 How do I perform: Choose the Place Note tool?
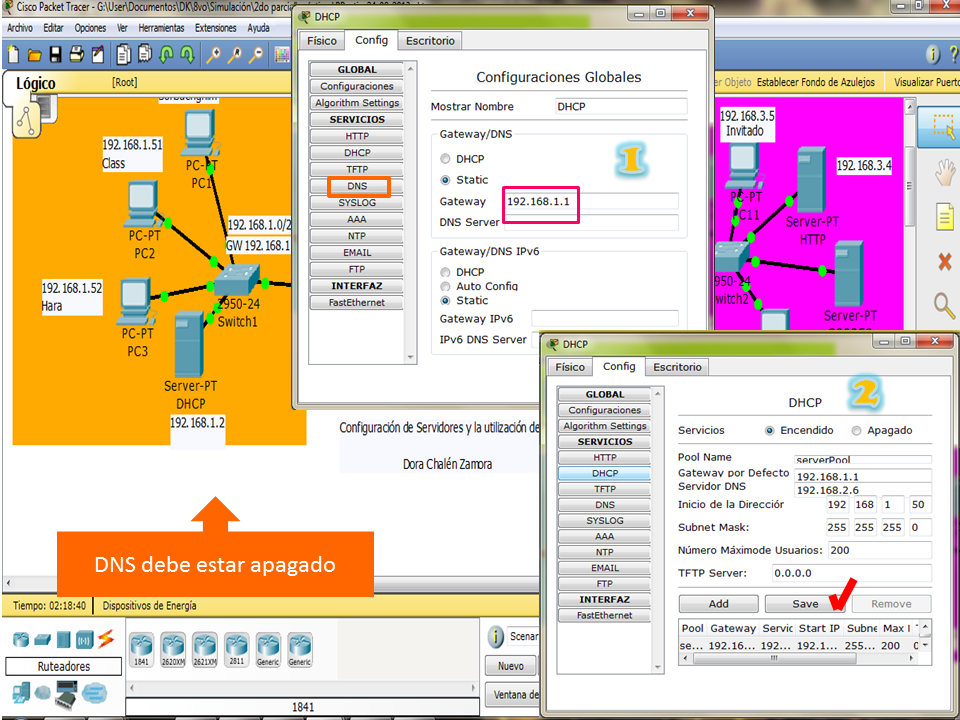[945, 217]
